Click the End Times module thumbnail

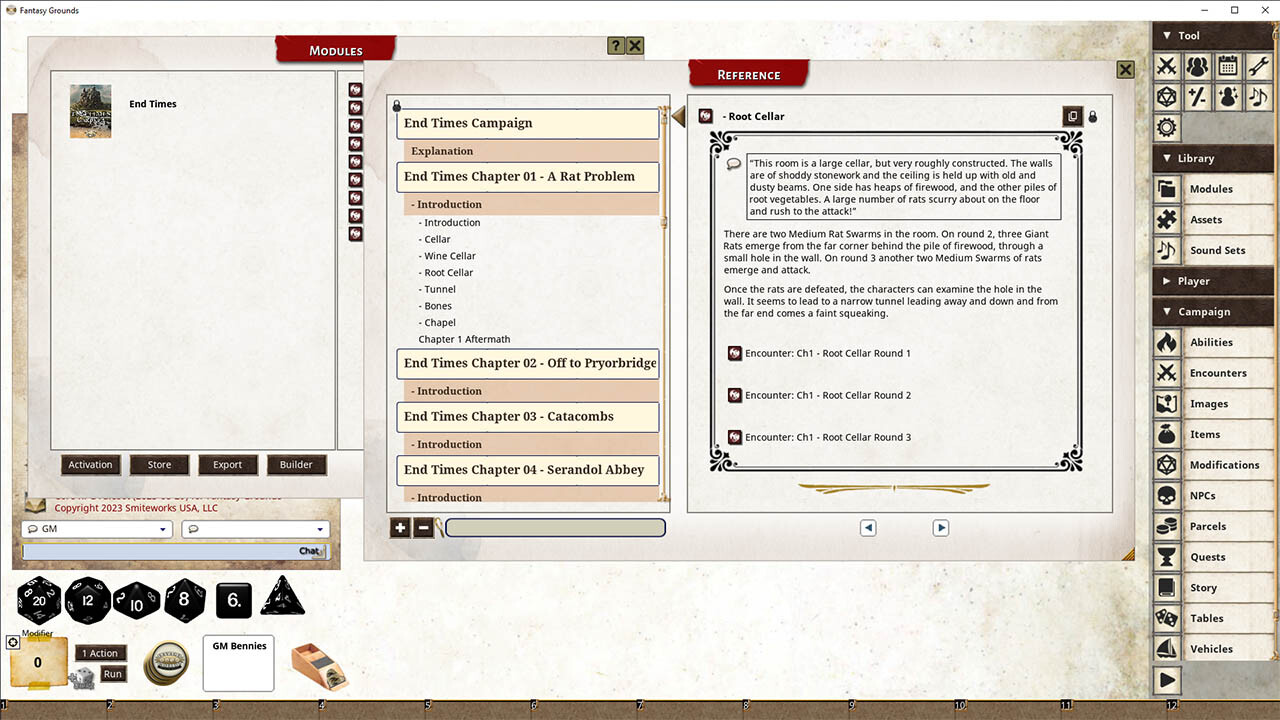point(90,111)
